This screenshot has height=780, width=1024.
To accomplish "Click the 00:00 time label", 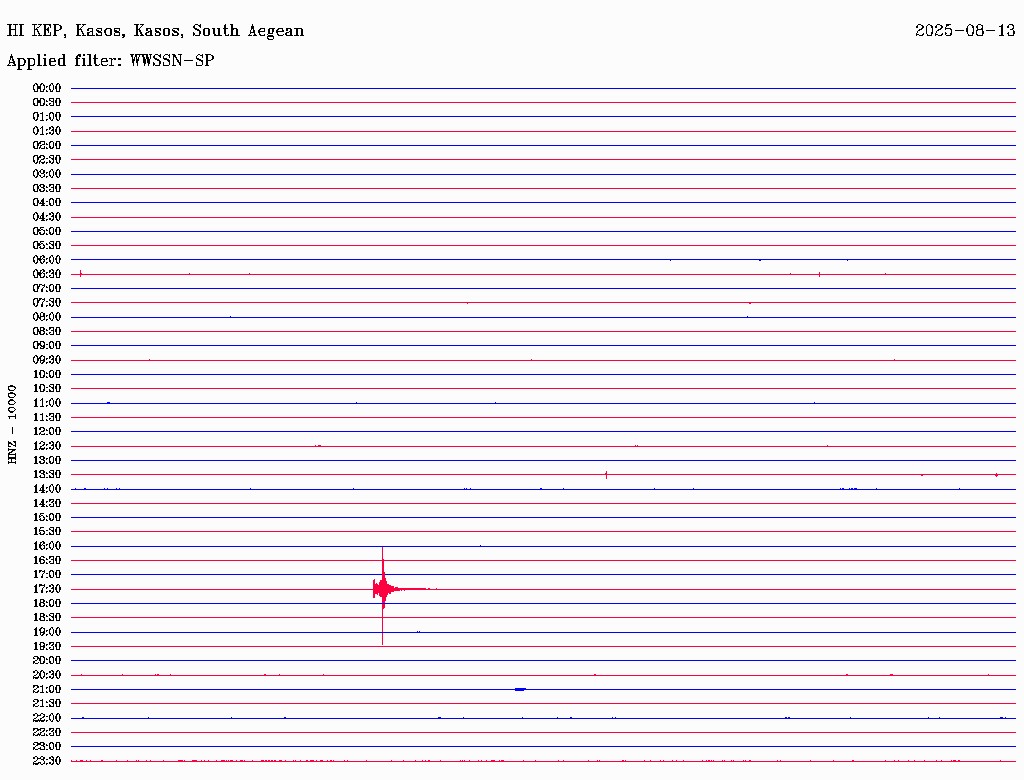I will (x=46, y=88).
